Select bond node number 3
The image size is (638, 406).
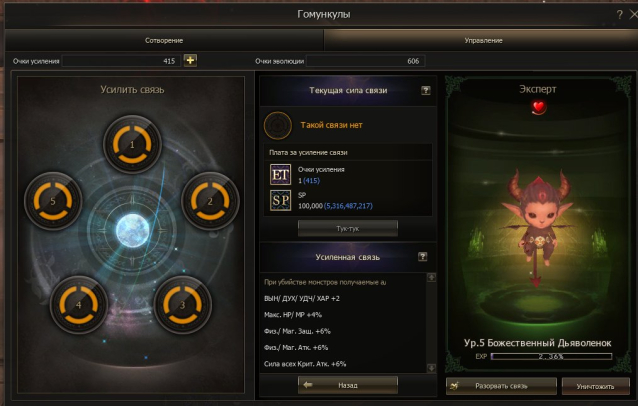[182, 305]
